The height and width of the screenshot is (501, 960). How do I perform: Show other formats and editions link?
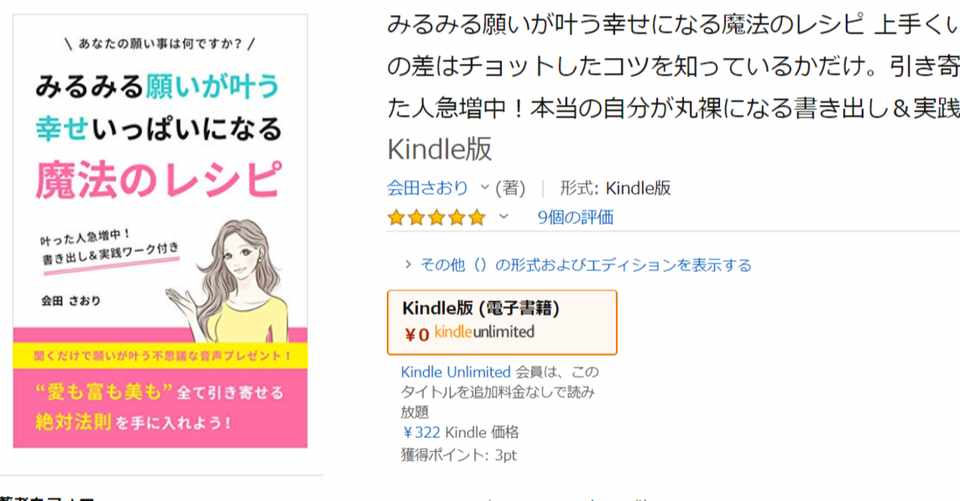pos(586,265)
